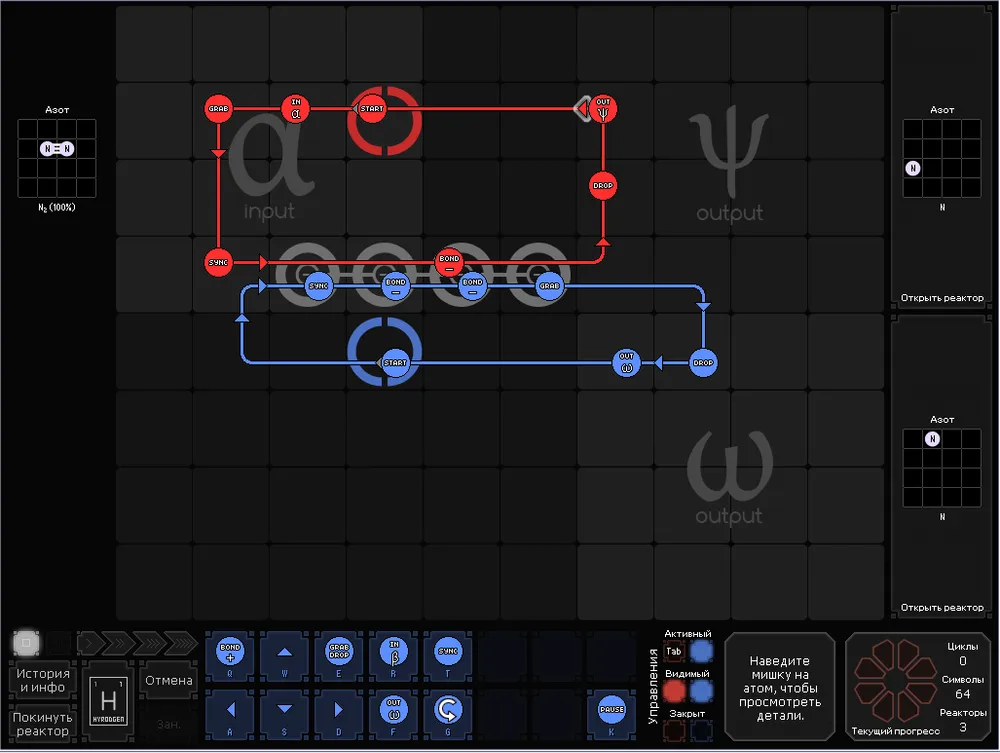Screen dimensions: 1000x753
Task: Switch active waldo with Tab button
Action: pos(673,652)
